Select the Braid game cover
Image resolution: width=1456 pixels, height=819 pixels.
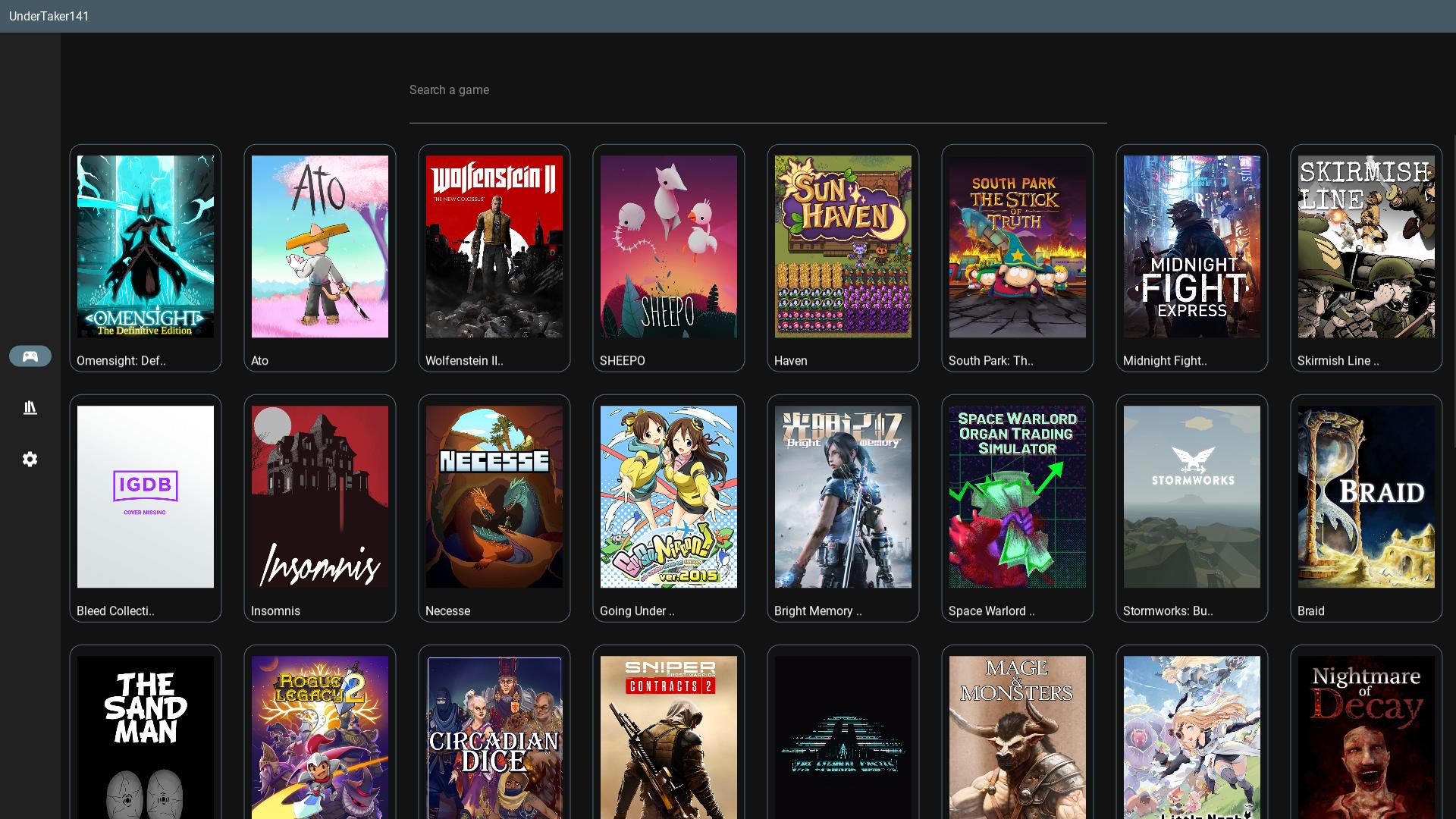point(1367,497)
